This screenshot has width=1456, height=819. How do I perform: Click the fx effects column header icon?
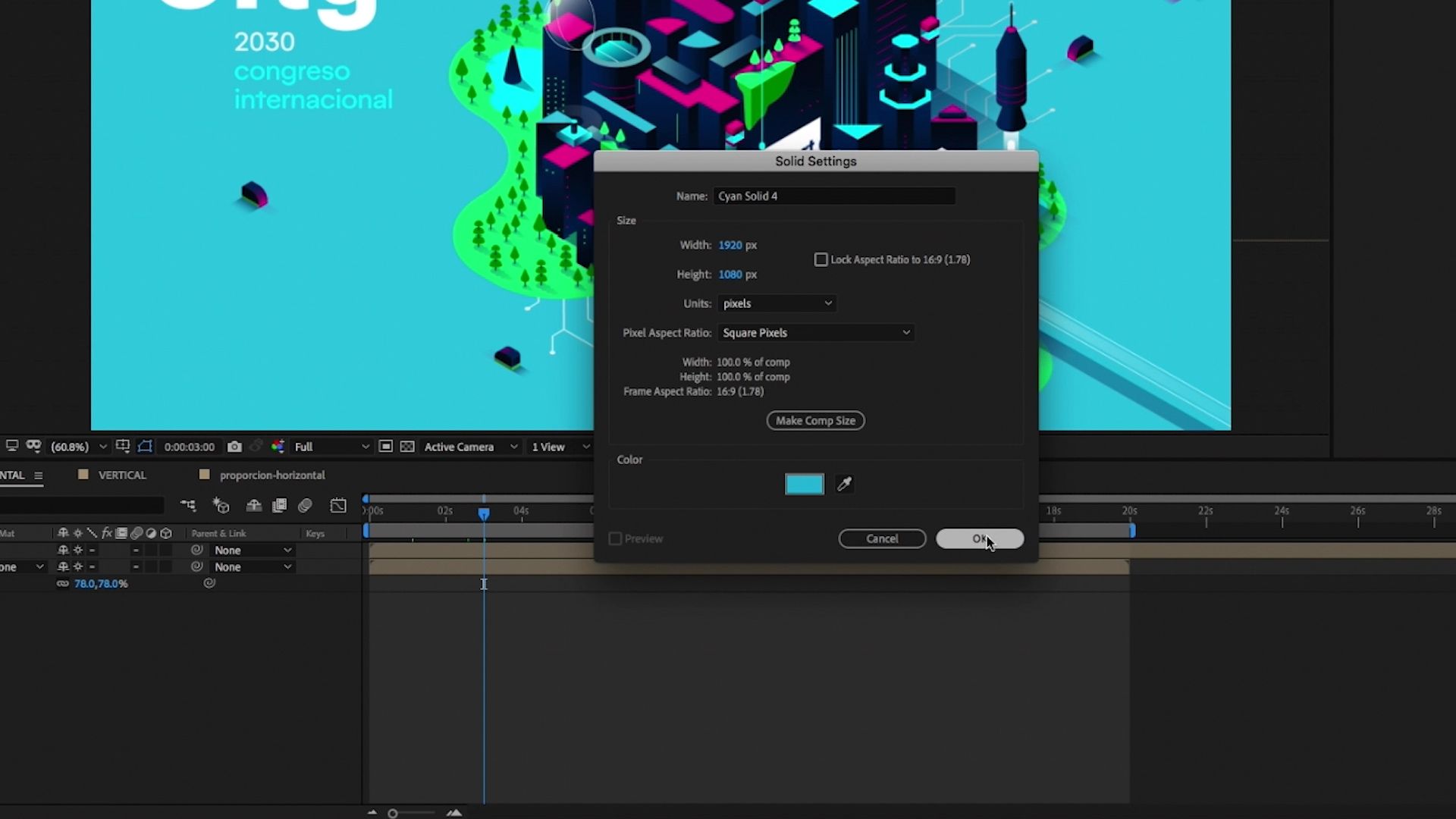coord(107,533)
